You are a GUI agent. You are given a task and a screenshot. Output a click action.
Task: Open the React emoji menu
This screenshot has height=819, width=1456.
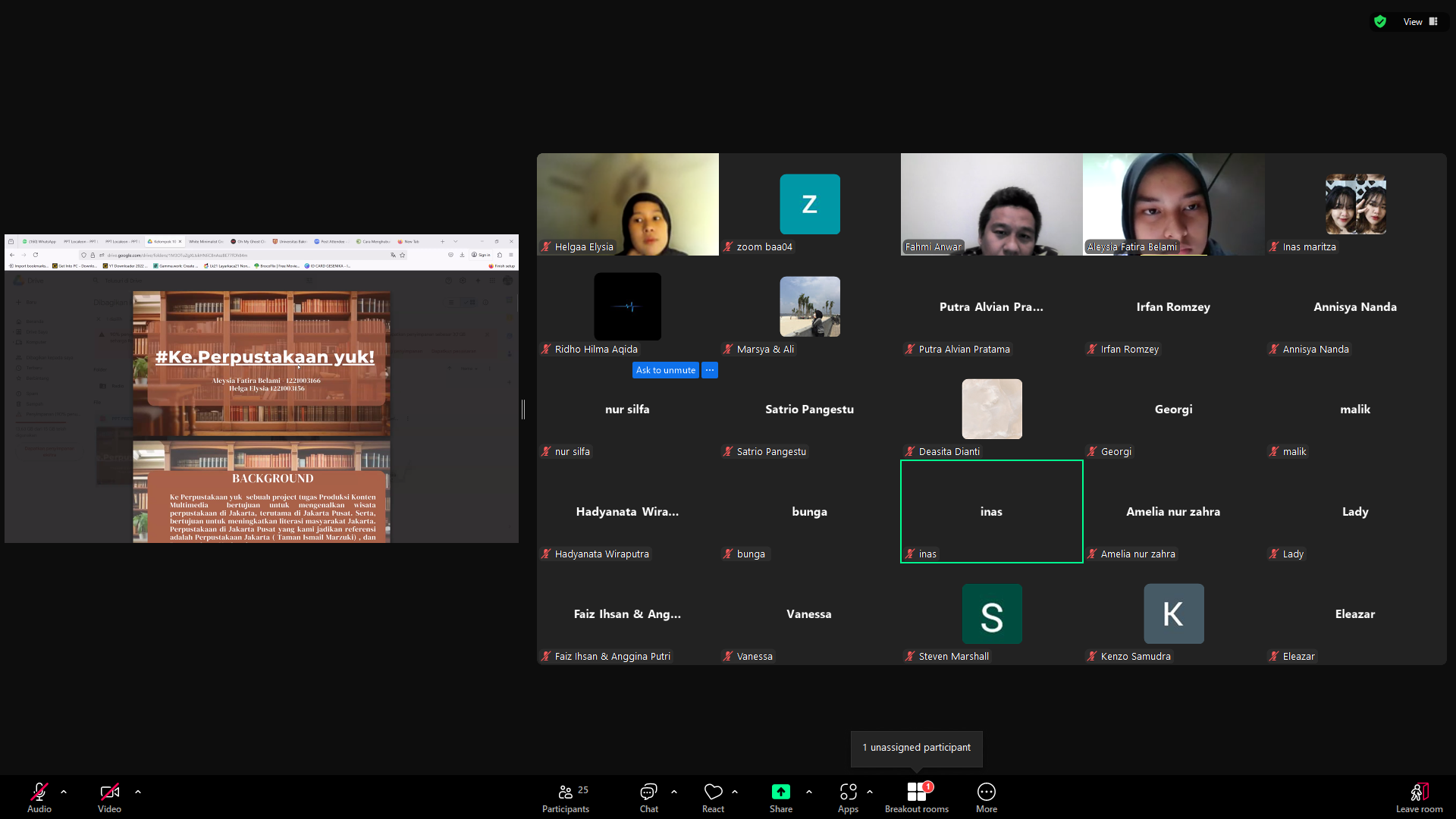point(713,799)
